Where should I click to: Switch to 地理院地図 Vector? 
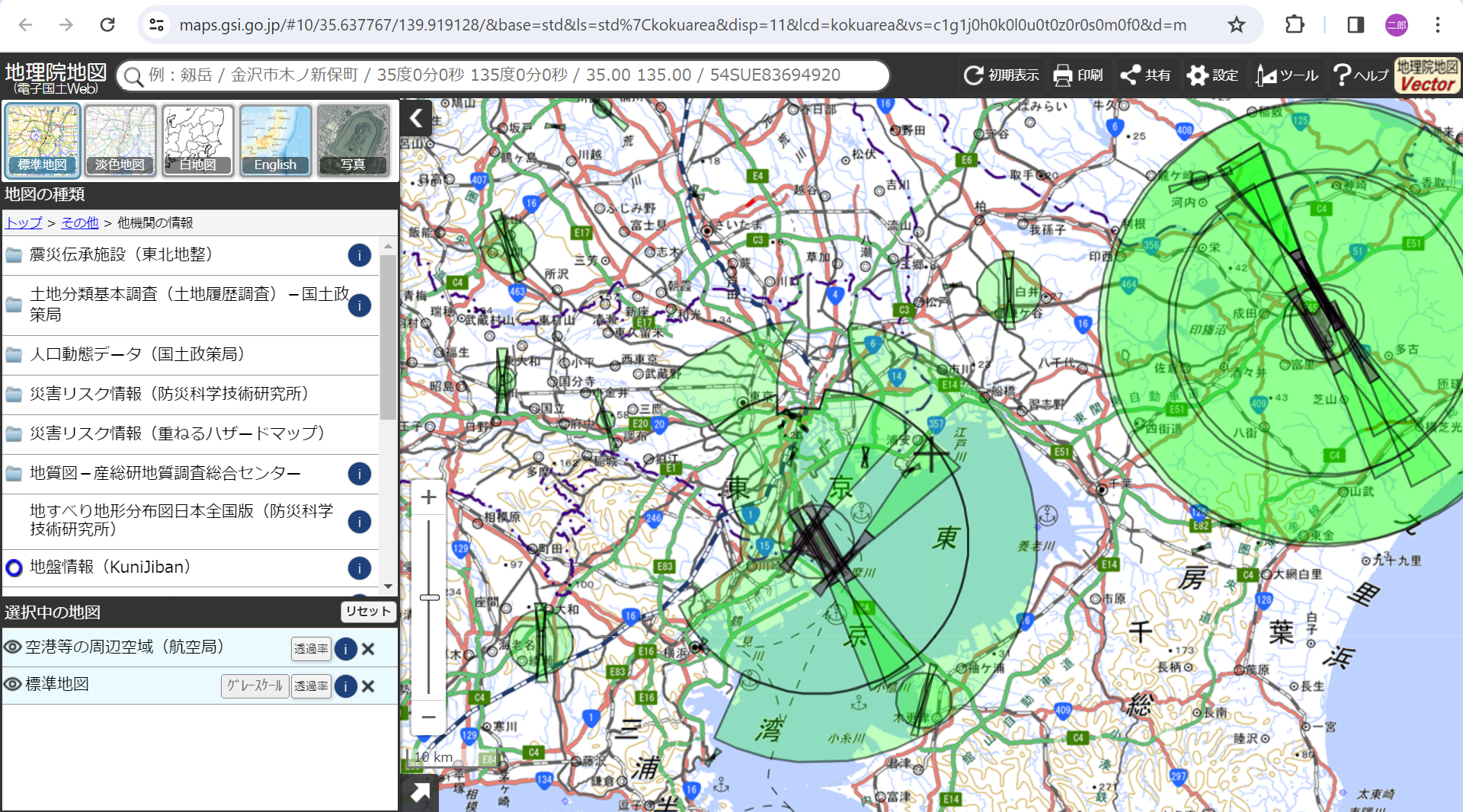point(1427,75)
